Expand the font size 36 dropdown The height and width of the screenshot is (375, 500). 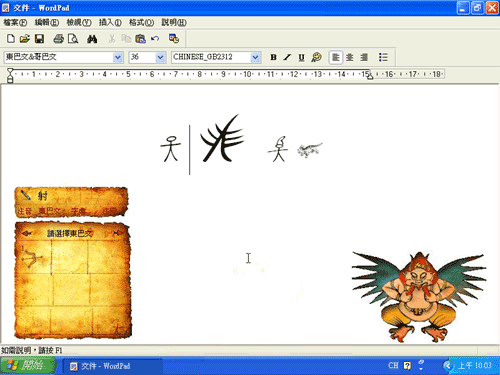[160, 57]
